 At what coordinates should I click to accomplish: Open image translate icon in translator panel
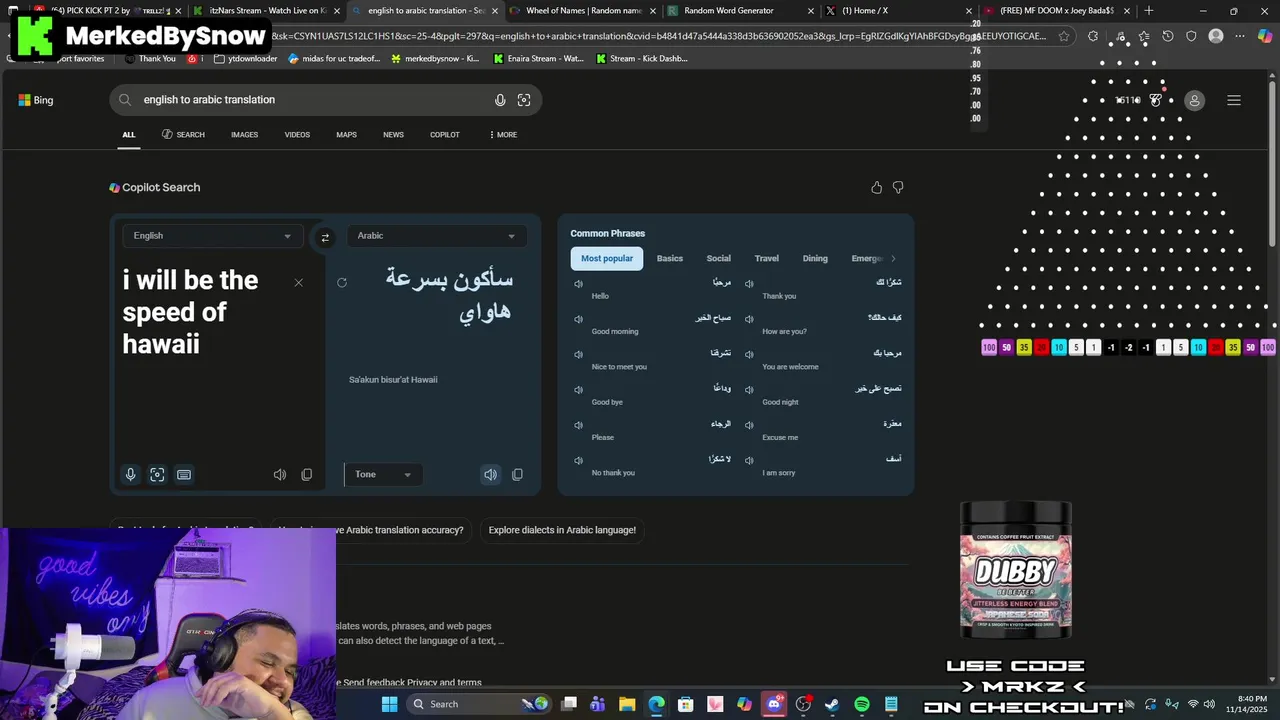[157, 475]
